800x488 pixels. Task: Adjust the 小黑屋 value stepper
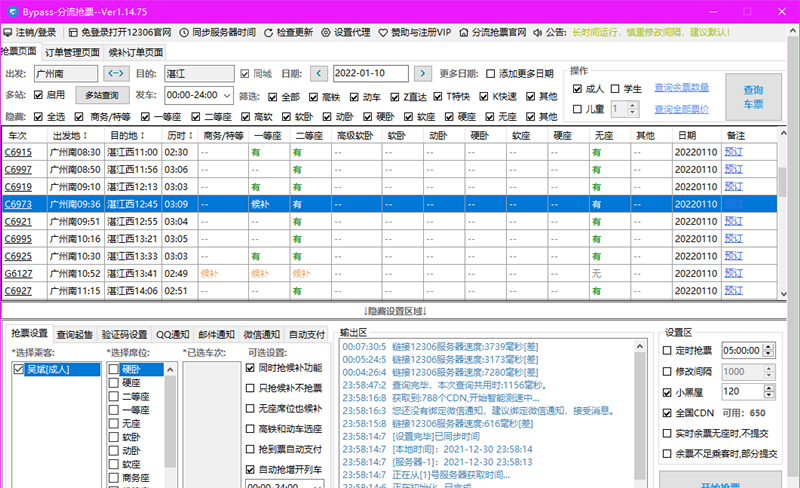click(x=768, y=392)
